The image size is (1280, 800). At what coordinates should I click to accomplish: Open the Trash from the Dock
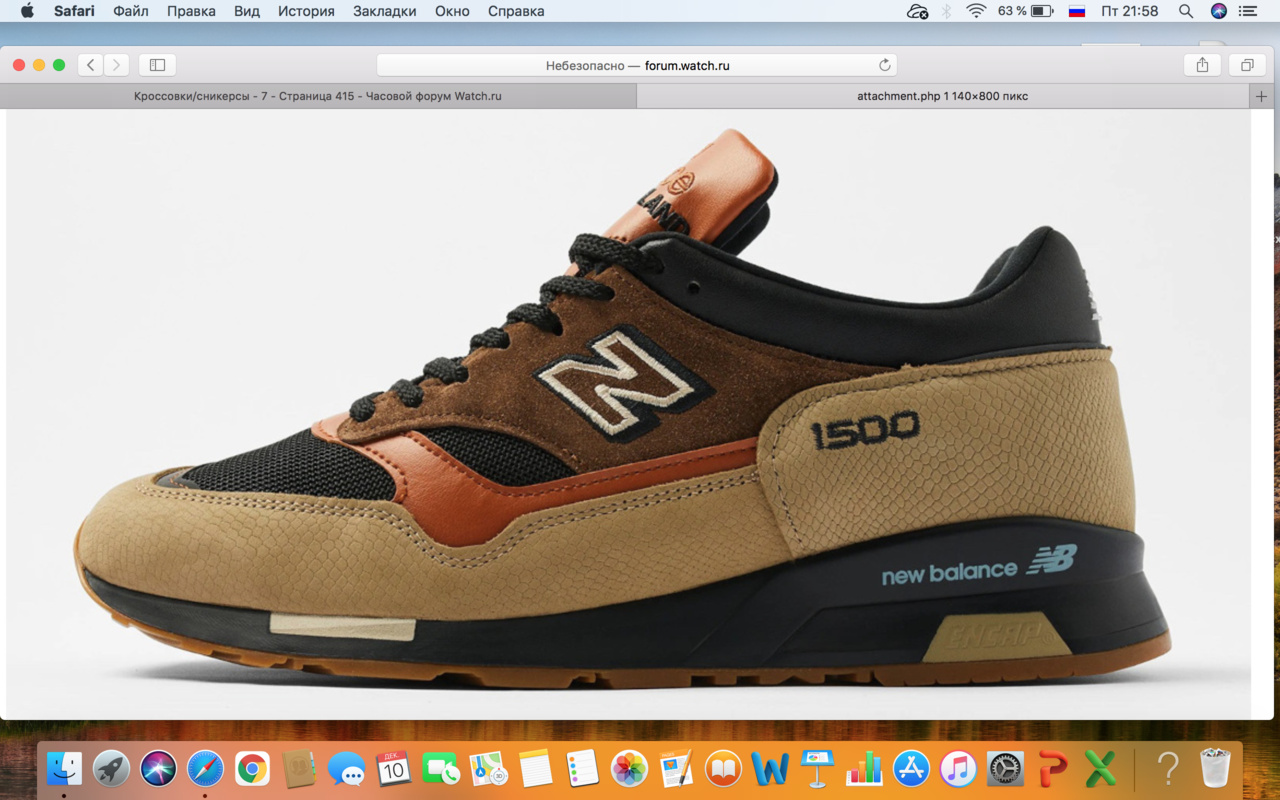1215,768
